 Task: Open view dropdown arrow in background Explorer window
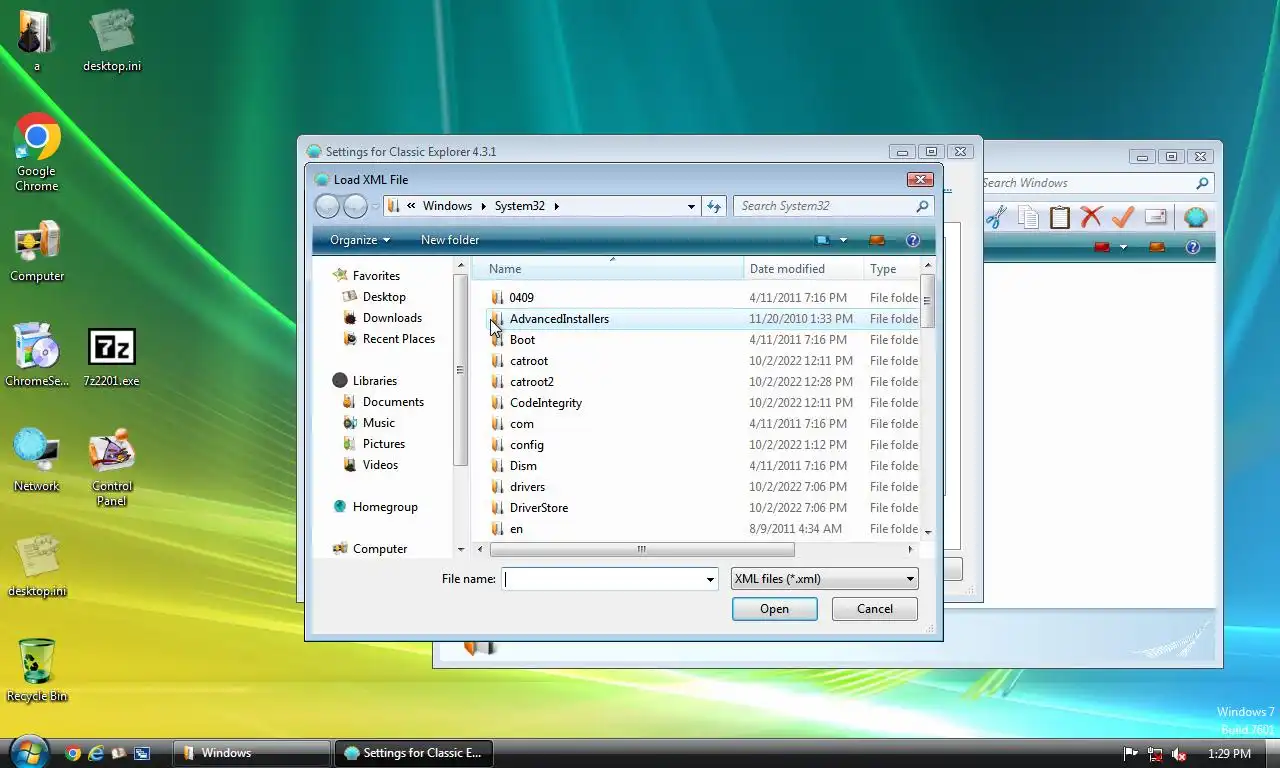click(x=1123, y=247)
